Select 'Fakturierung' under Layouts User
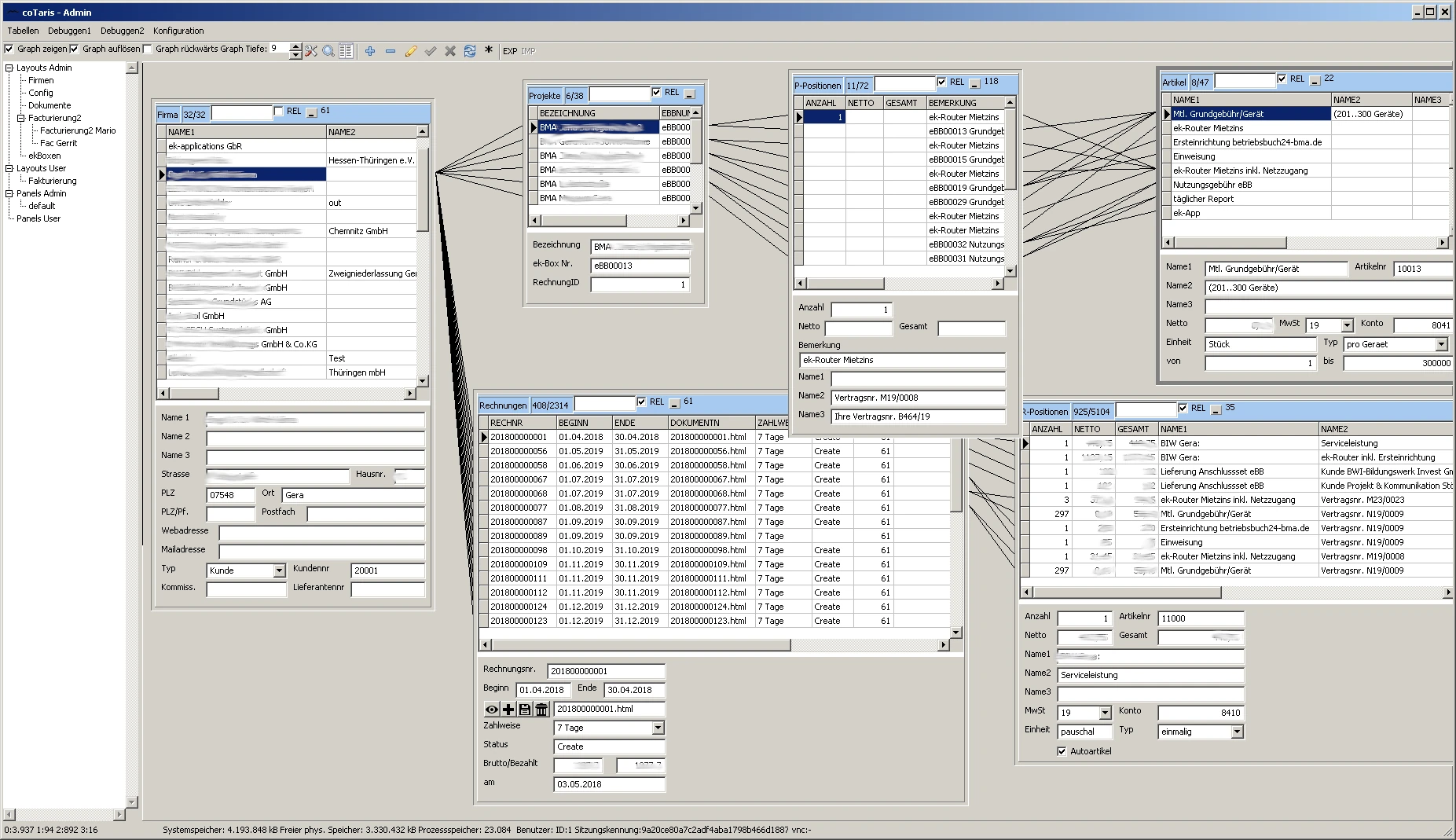This screenshot has height=840, width=1456. [53, 181]
